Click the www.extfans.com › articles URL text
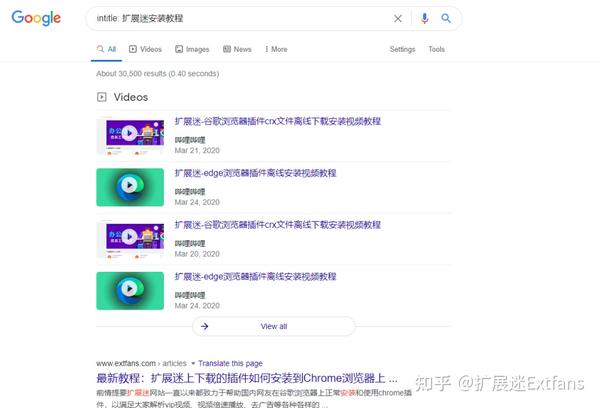 point(141,363)
